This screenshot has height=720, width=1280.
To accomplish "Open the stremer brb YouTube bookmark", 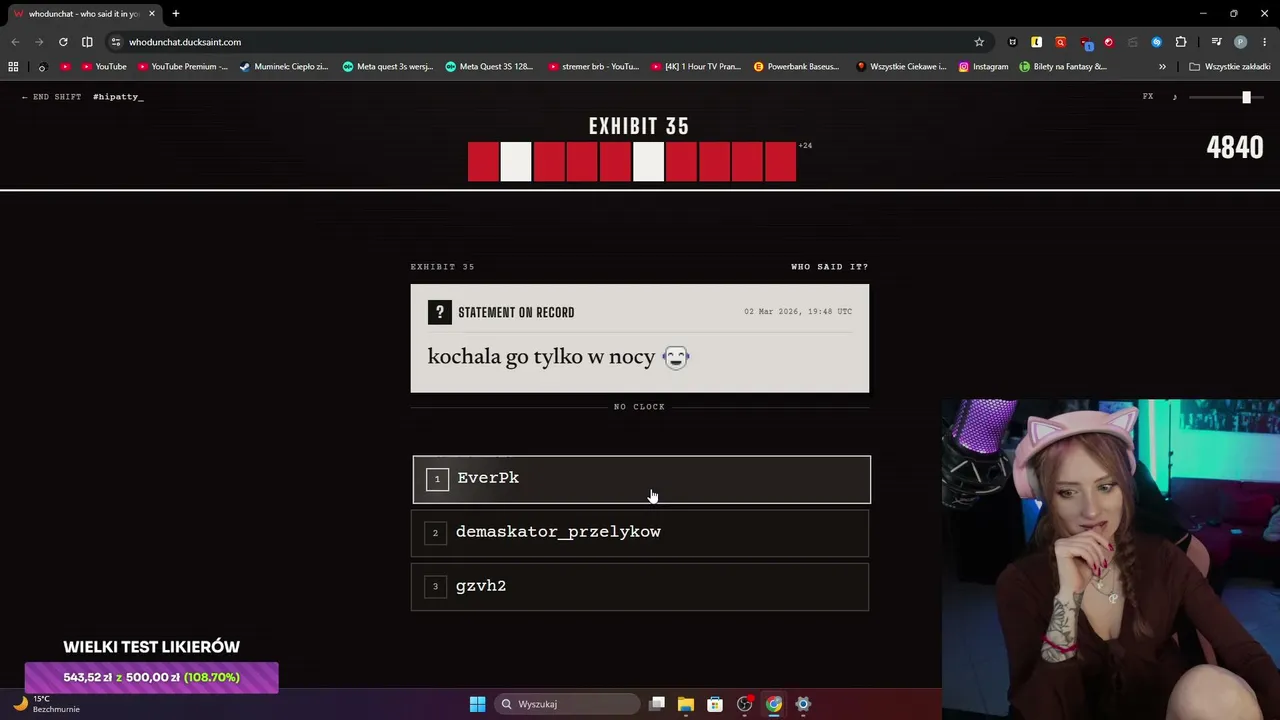I will [x=593, y=67].
